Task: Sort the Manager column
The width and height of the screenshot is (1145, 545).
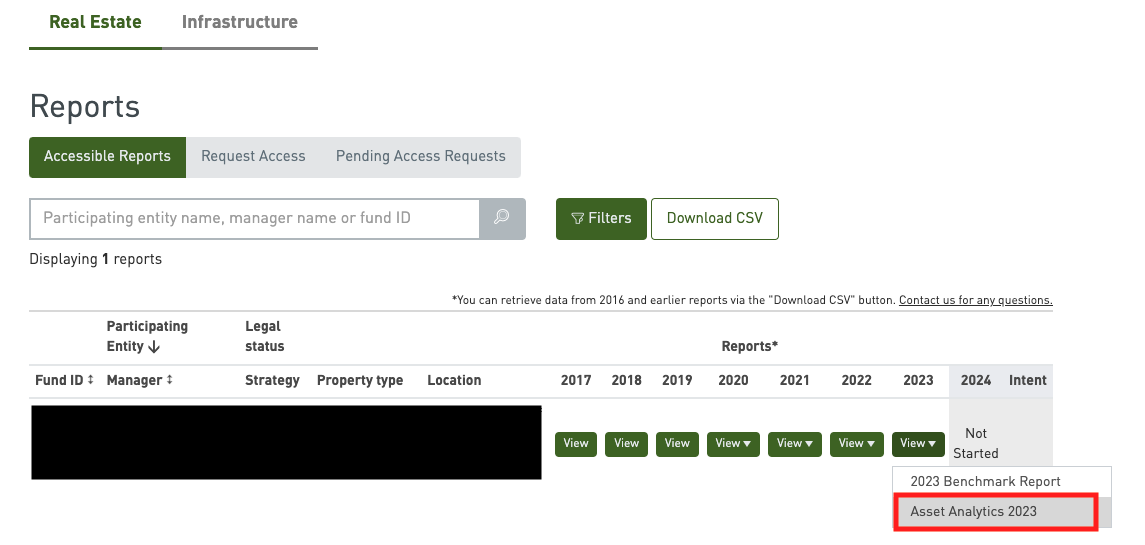Action: coord(169,381)
